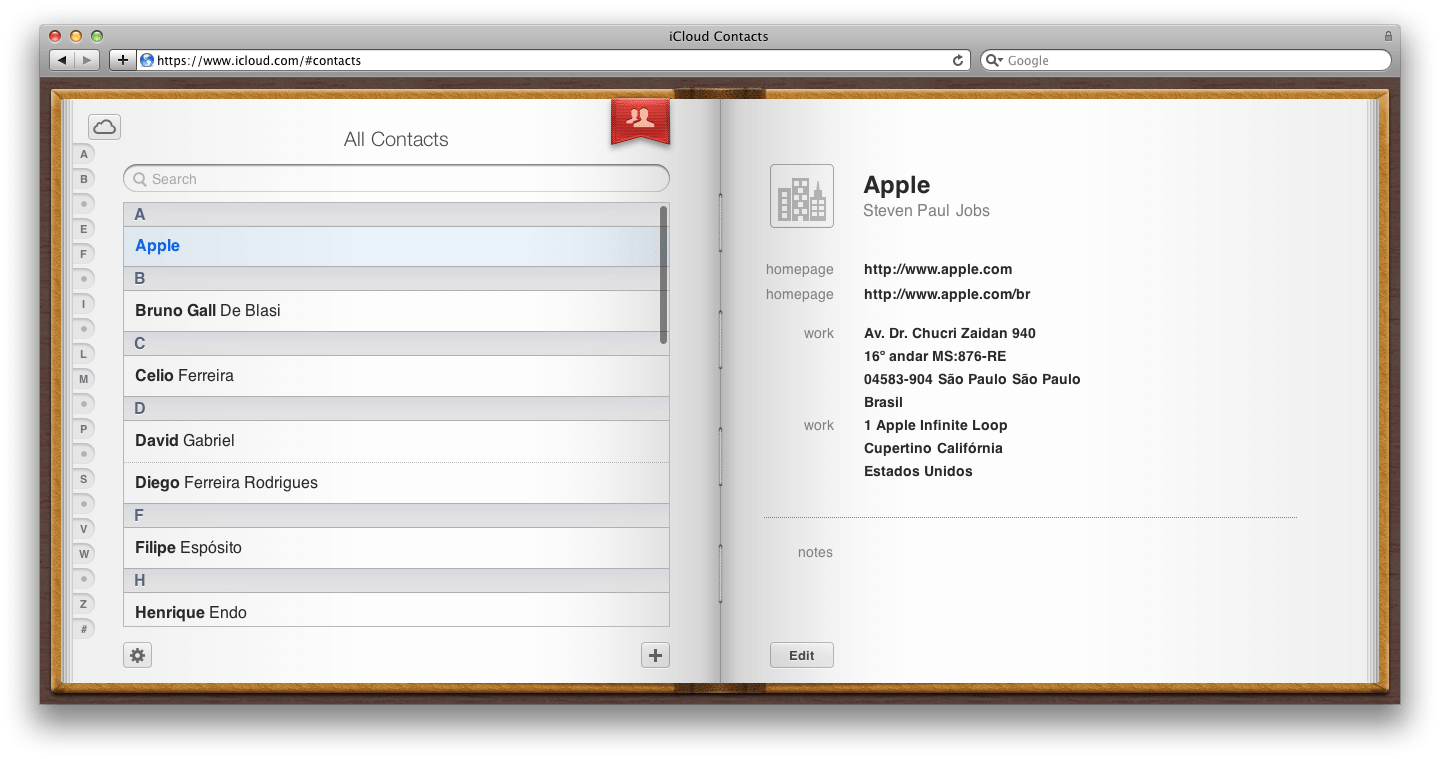Select contact Filipe Espósito

pyautogui.click(x=396, y=548)
